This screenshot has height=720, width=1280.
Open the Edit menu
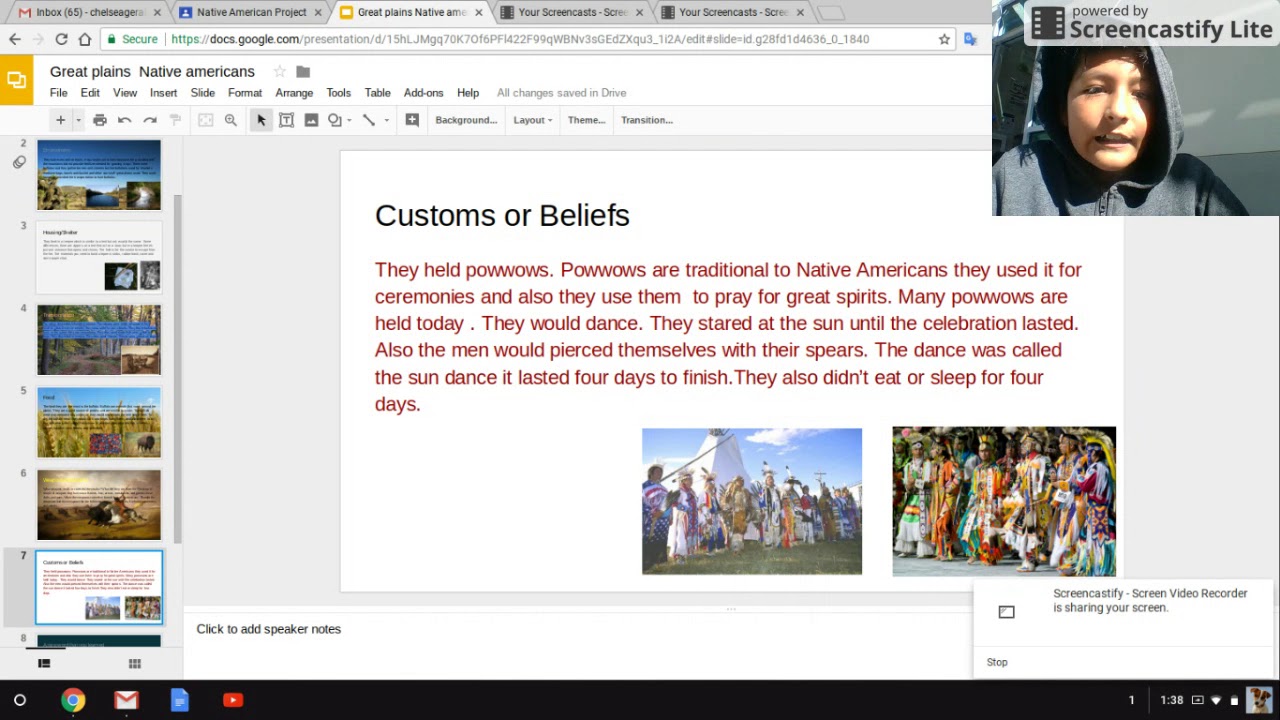coord(90,93)
